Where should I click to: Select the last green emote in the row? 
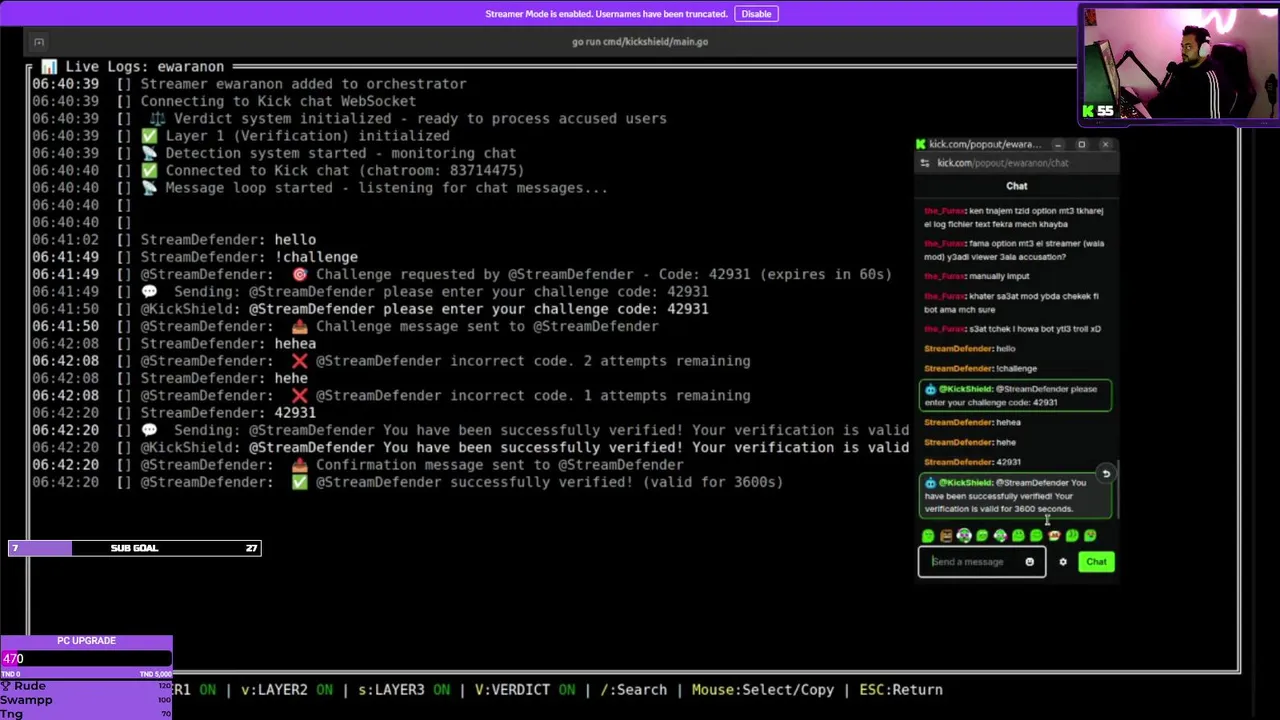pos(1090,536)
